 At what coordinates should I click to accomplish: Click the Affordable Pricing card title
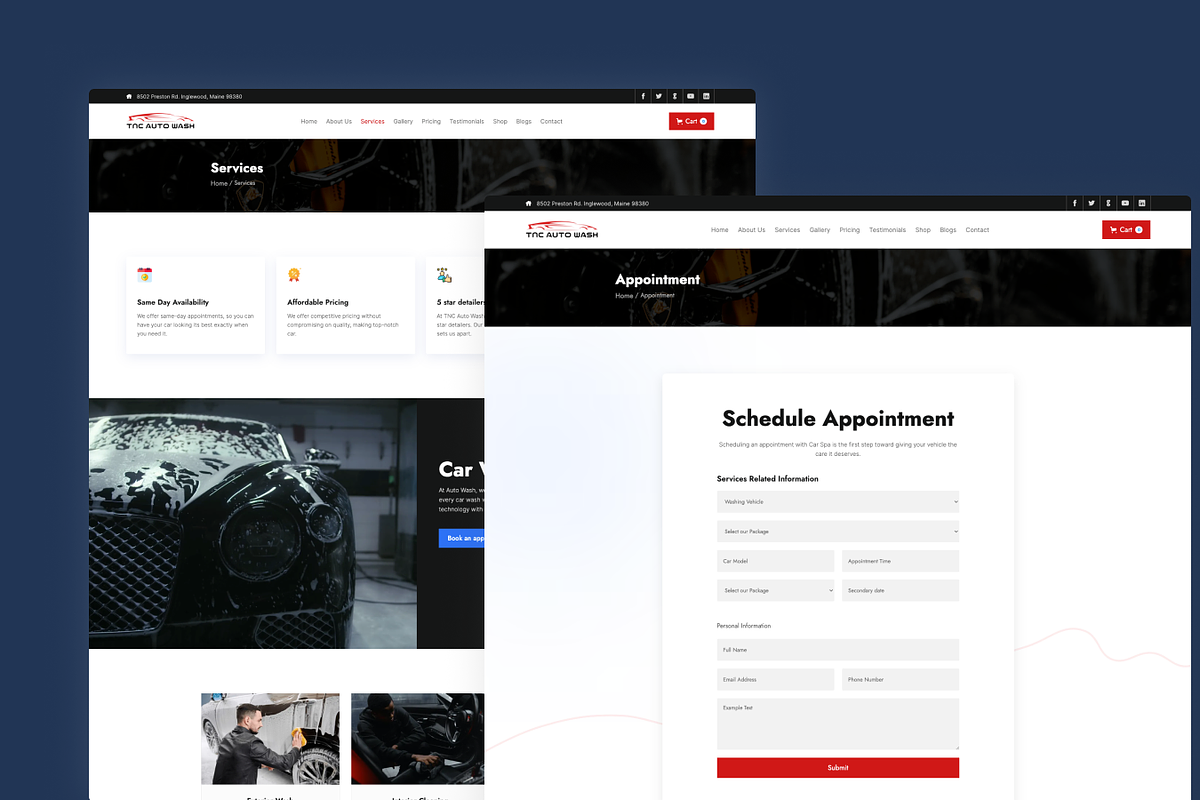click(318, 302)
